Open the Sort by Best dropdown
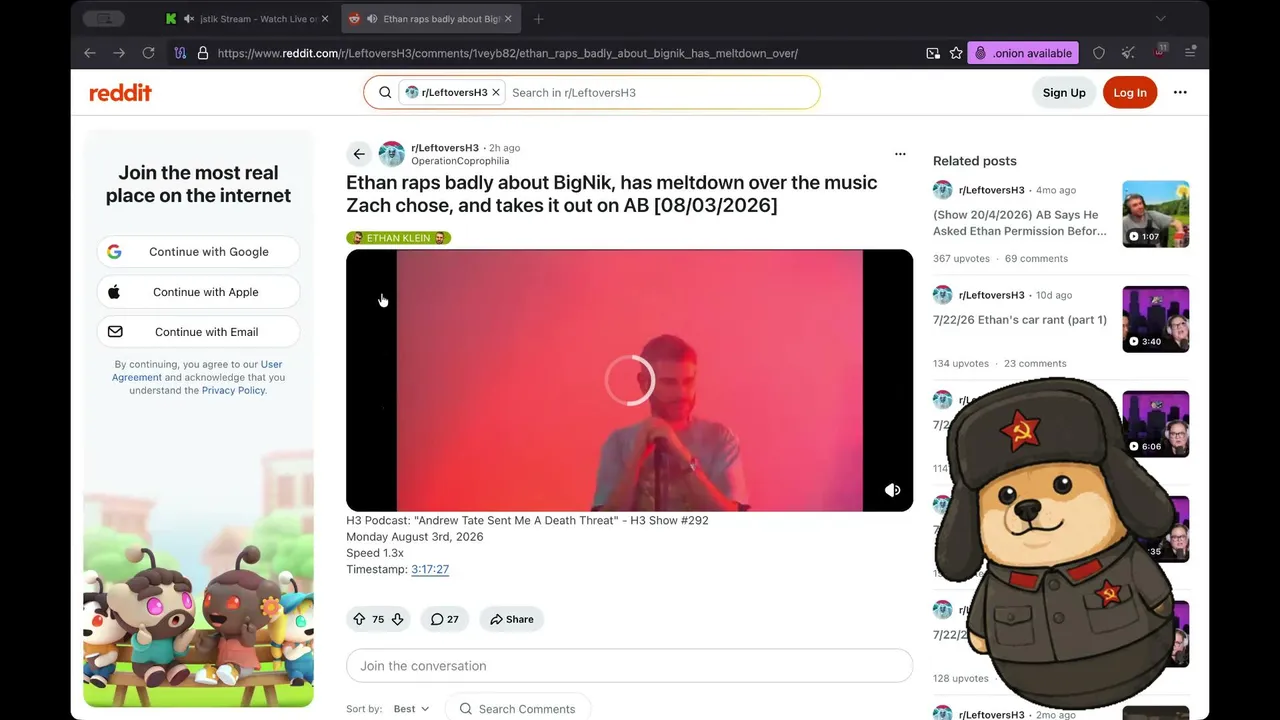This screenshot has width=1280, height=720. pyautogui.click(x=411, y=709)
